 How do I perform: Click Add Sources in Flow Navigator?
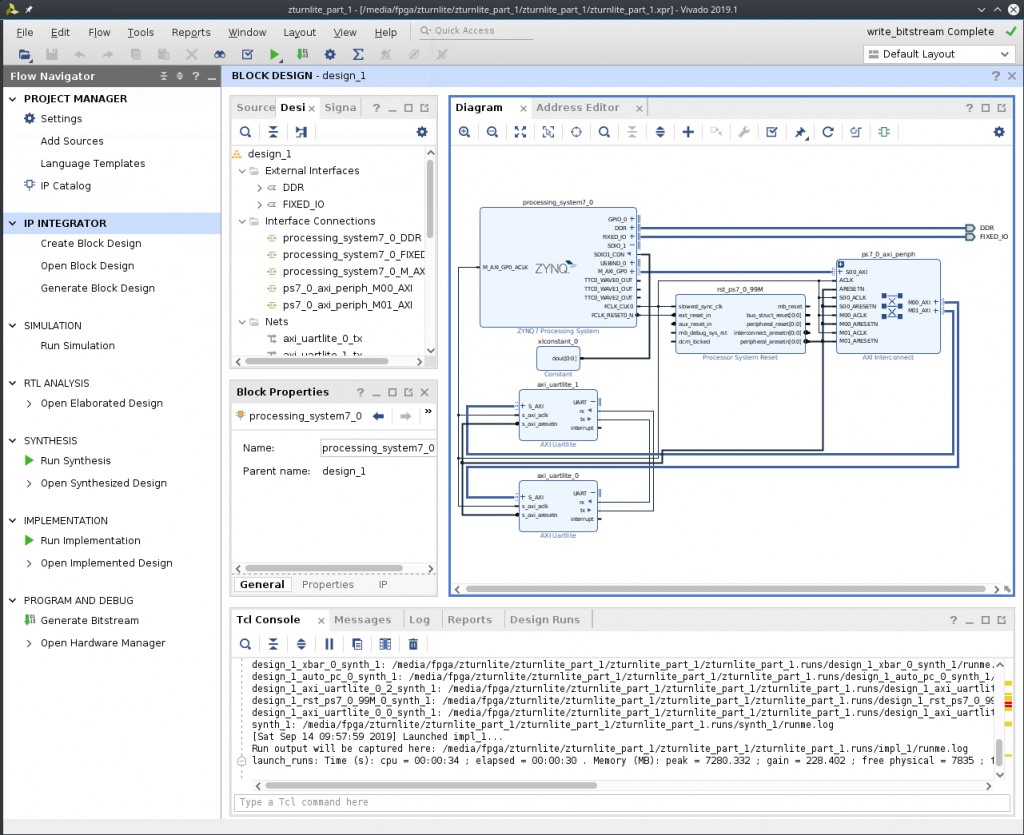tap(72, 141)
